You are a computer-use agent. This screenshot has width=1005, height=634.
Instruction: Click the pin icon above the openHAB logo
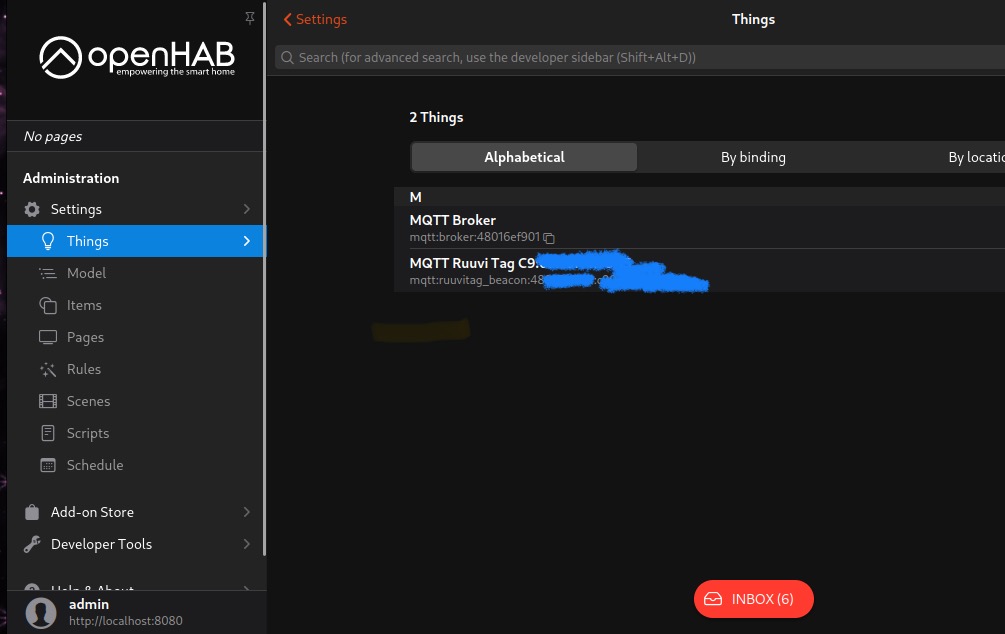249,18
